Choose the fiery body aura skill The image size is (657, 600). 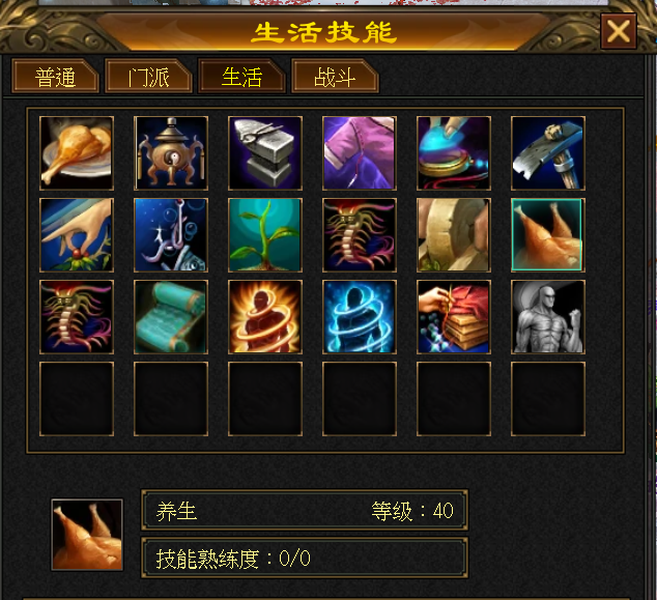tap(265, 317)
